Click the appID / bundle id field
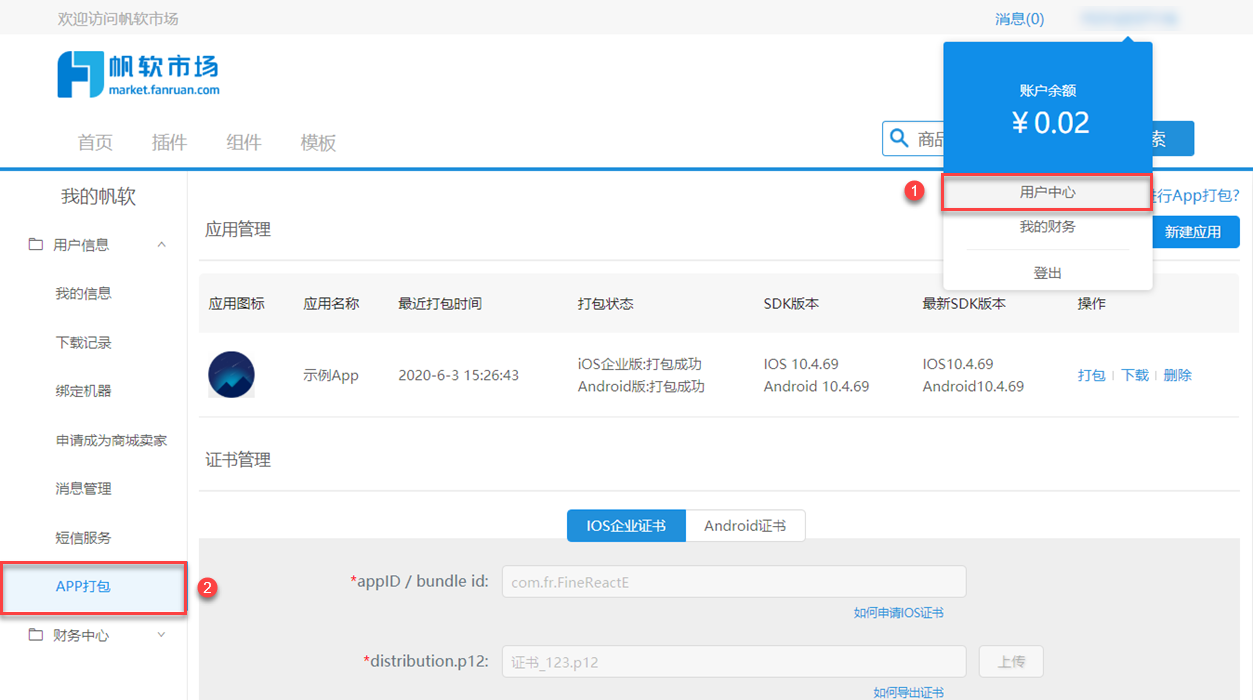 (734, 581)
